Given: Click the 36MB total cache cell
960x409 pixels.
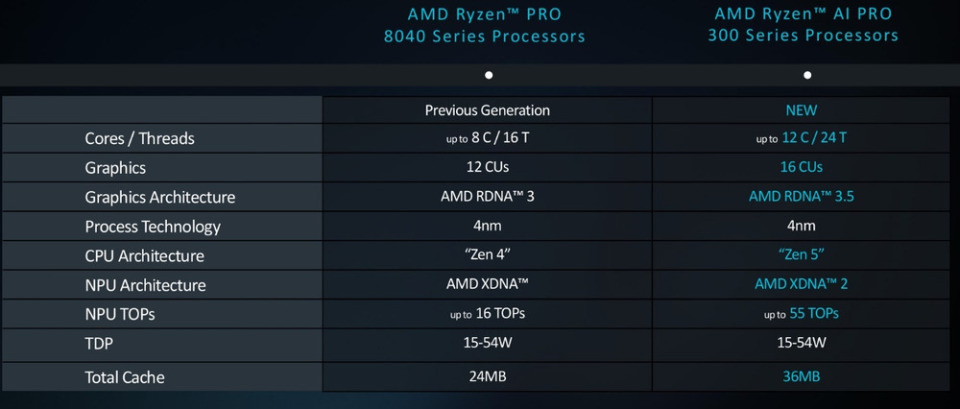Looking at the screenshot, I should pyautogui.click(x=801, y=376).
